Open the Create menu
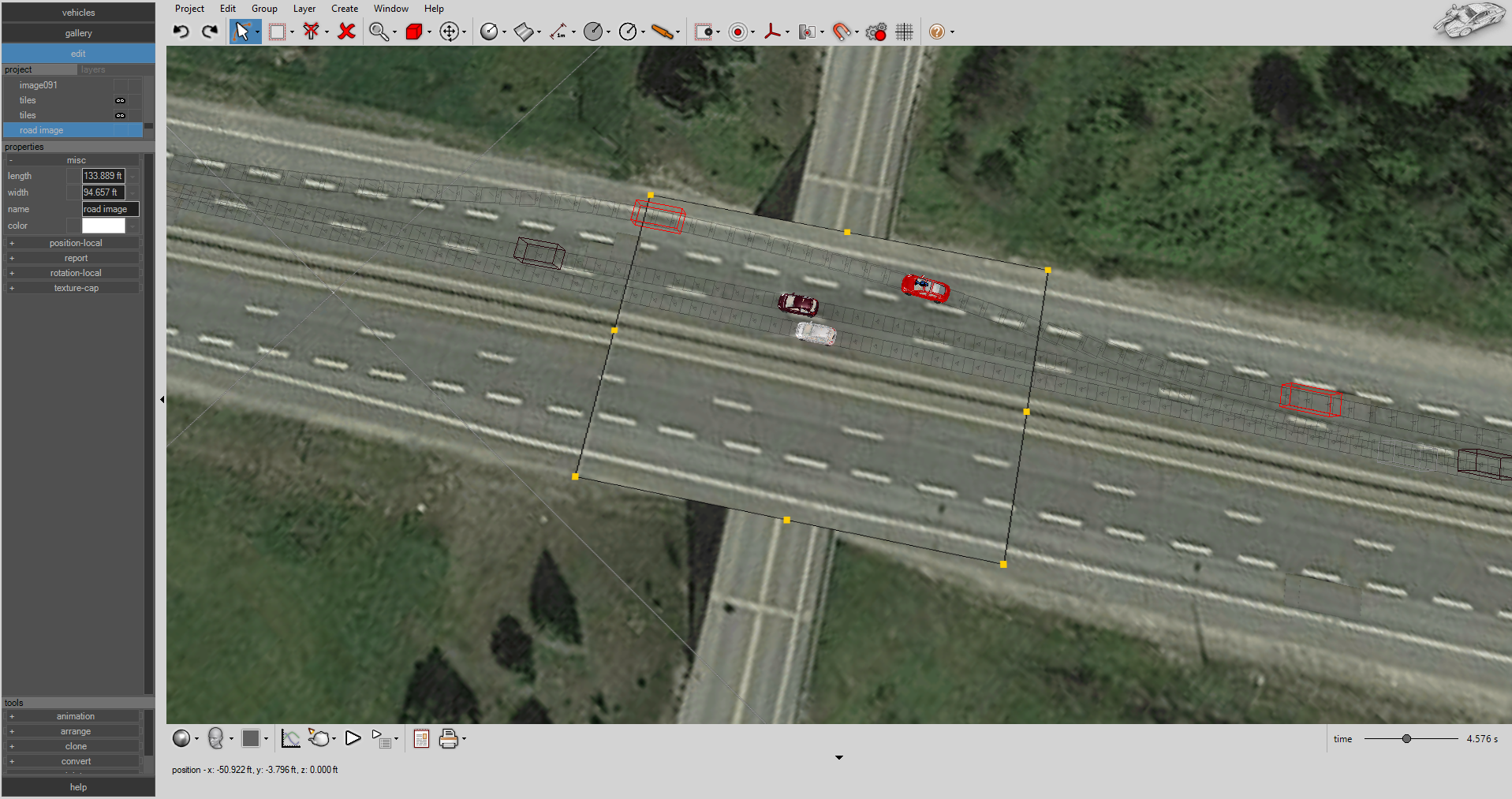Viewport: 1512px width, 799px height. click(345, 9)
